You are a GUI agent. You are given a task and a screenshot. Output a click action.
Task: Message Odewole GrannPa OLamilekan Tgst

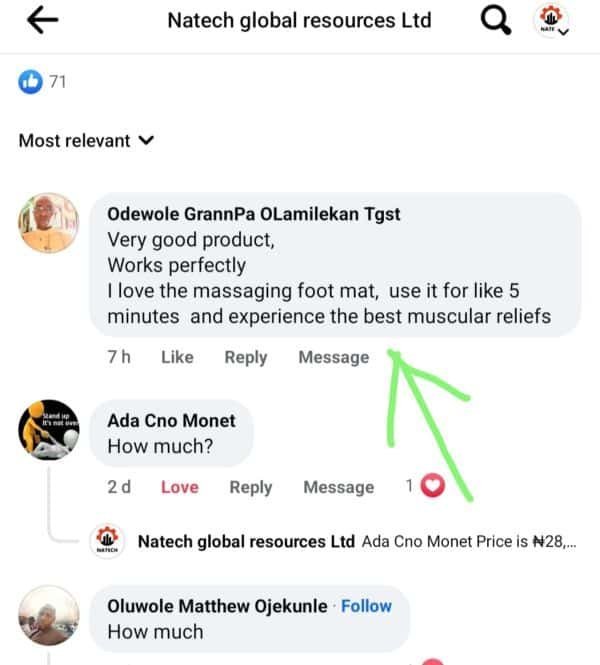[x=333, y=357]
